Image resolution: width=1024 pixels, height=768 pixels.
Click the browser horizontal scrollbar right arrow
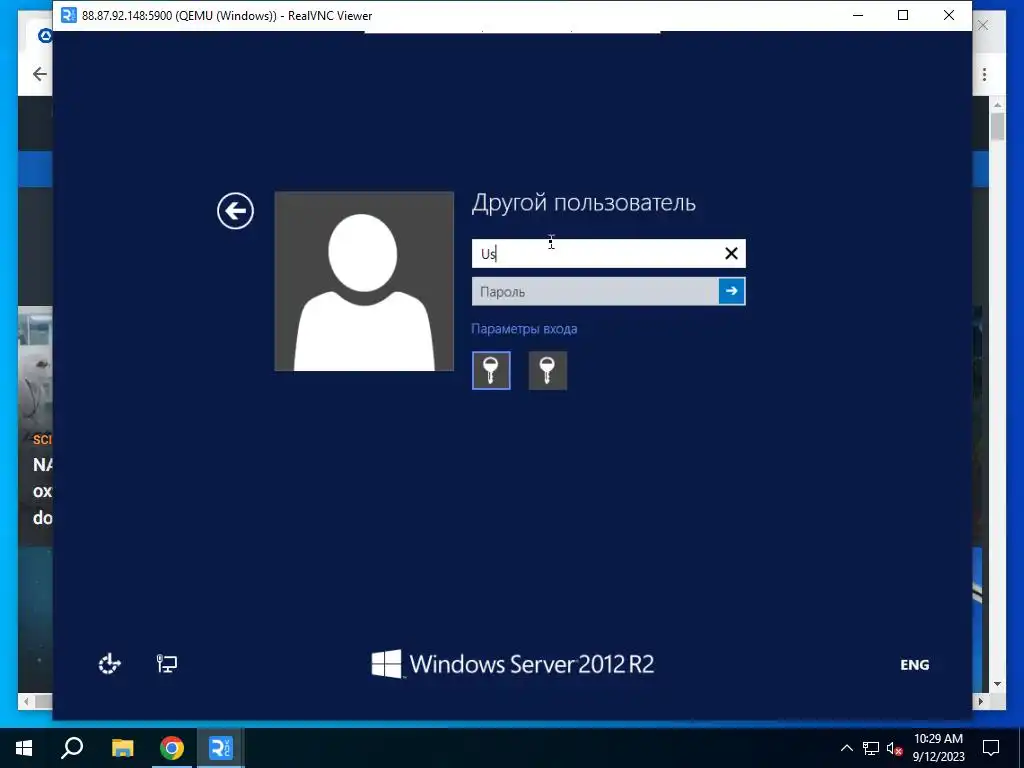981,701
